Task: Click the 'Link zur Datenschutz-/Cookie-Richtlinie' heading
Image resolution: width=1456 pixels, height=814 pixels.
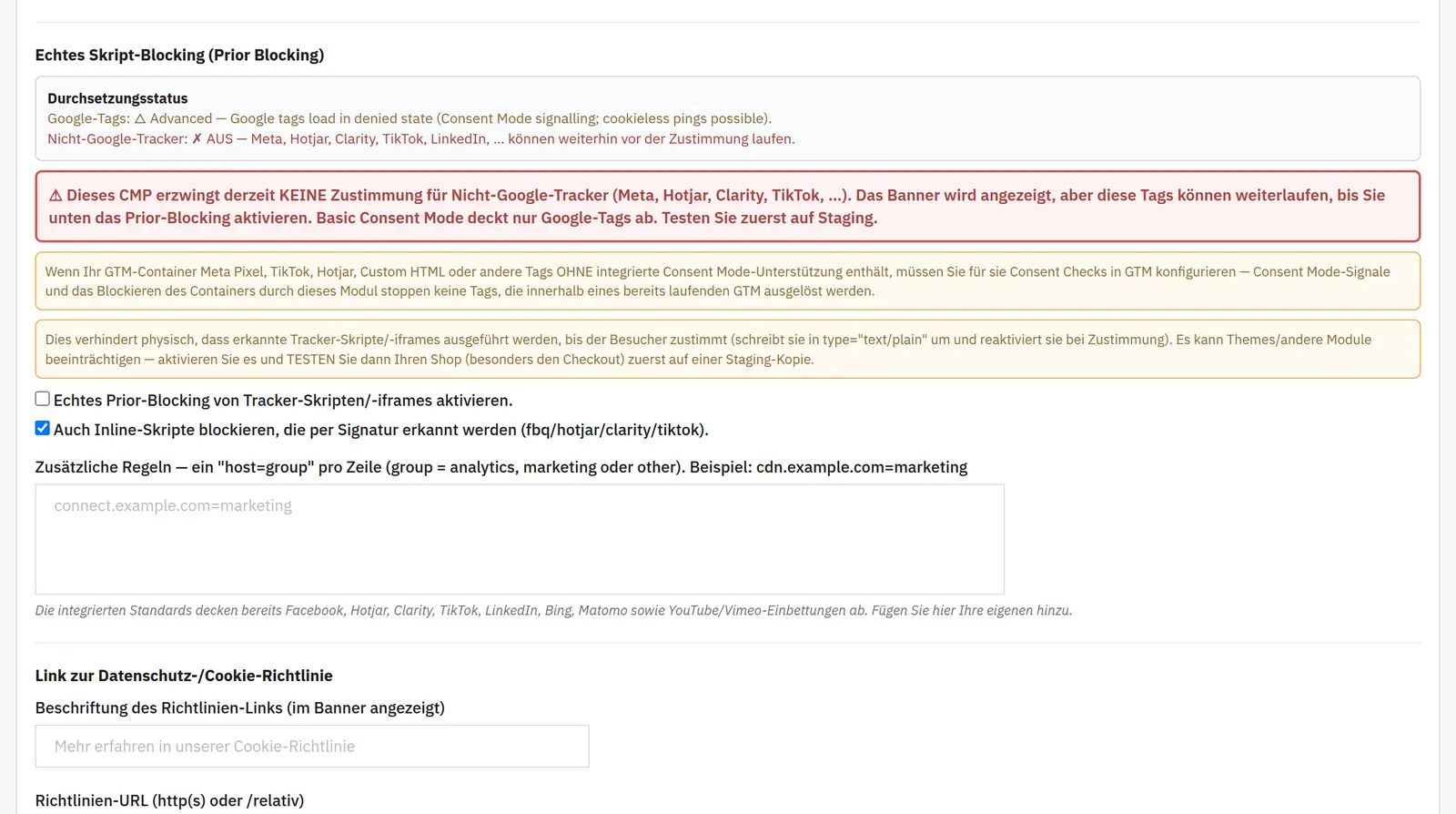Action: click(184, 676)
